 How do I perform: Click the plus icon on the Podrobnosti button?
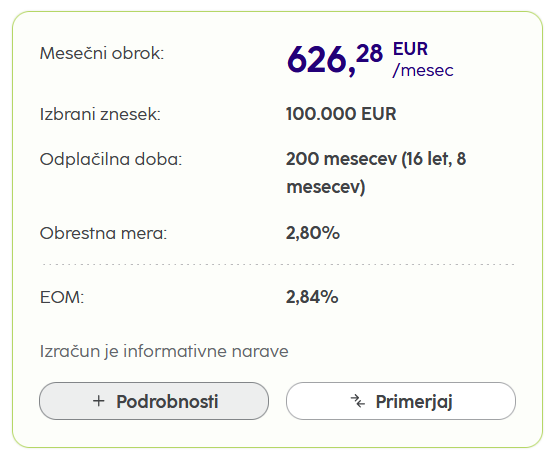tap(99, 401)
